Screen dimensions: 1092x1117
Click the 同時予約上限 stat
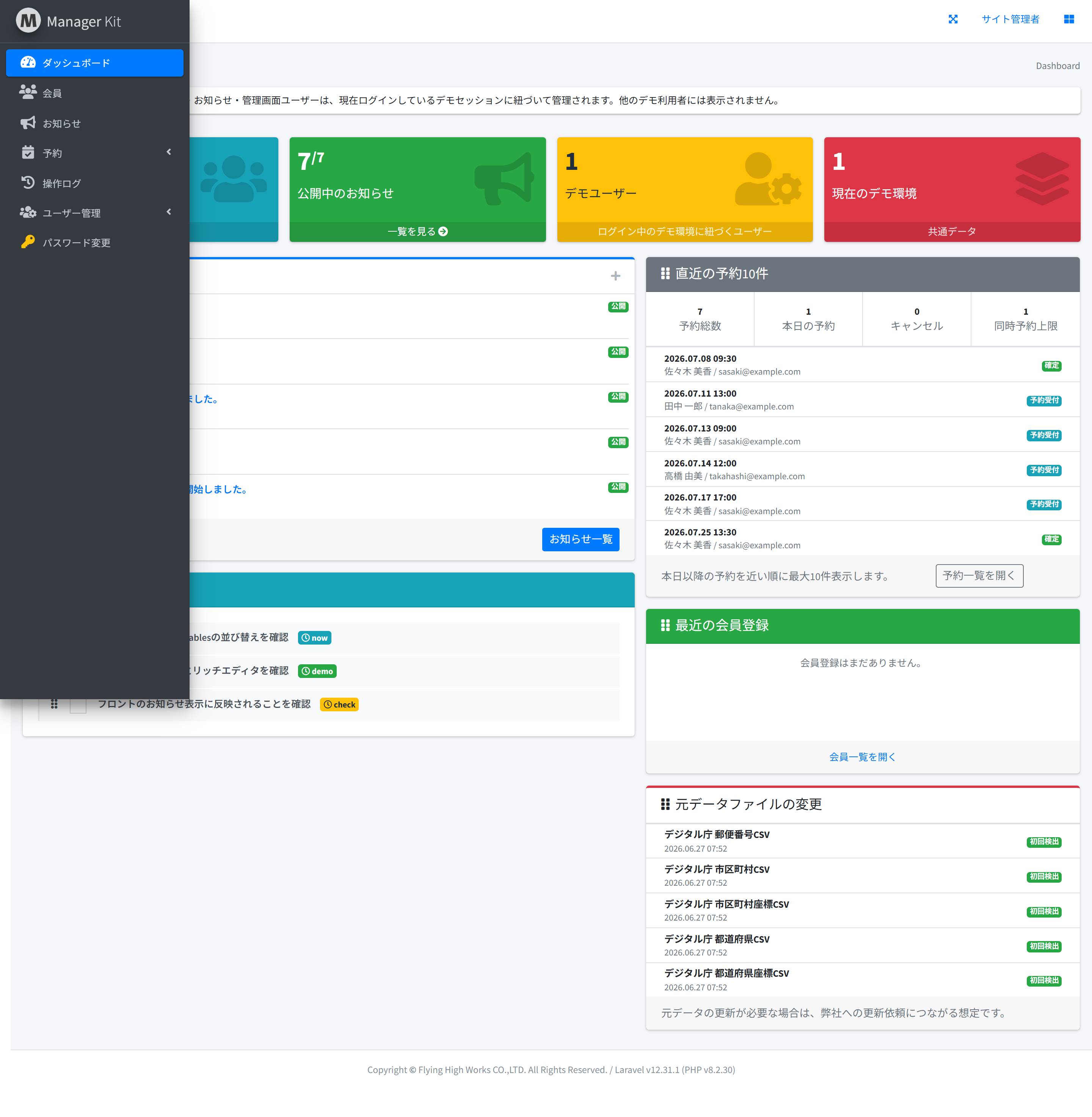coord(1026,319)
